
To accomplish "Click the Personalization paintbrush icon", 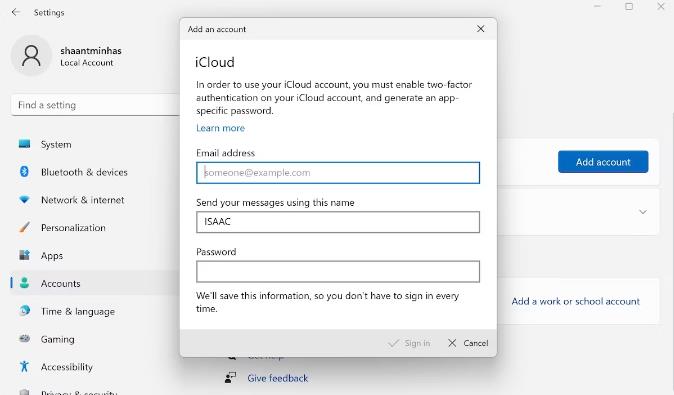I will (x=25, y=227).
